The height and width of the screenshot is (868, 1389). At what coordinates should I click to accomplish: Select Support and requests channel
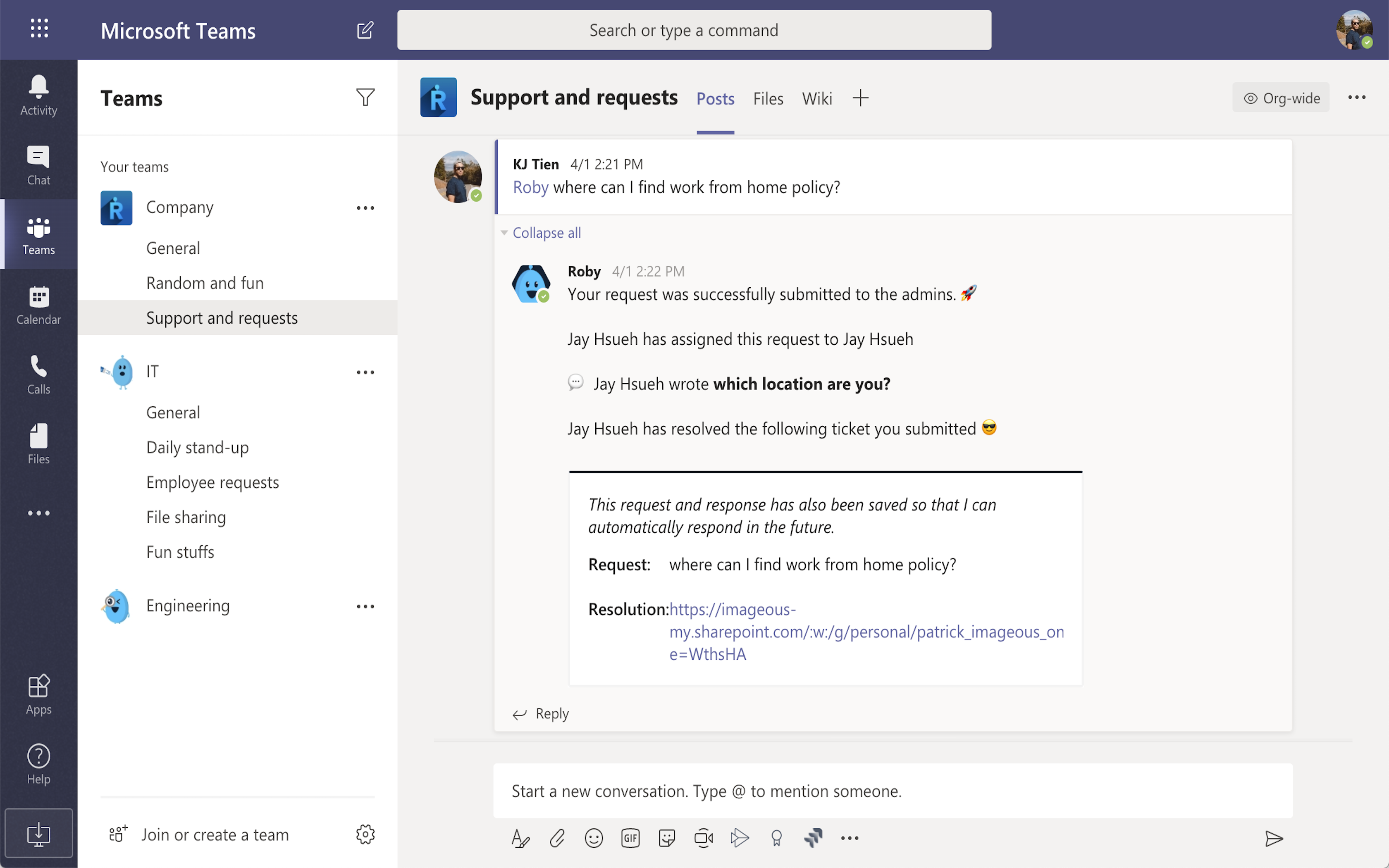pyautogui.click(x=237, y=317)
